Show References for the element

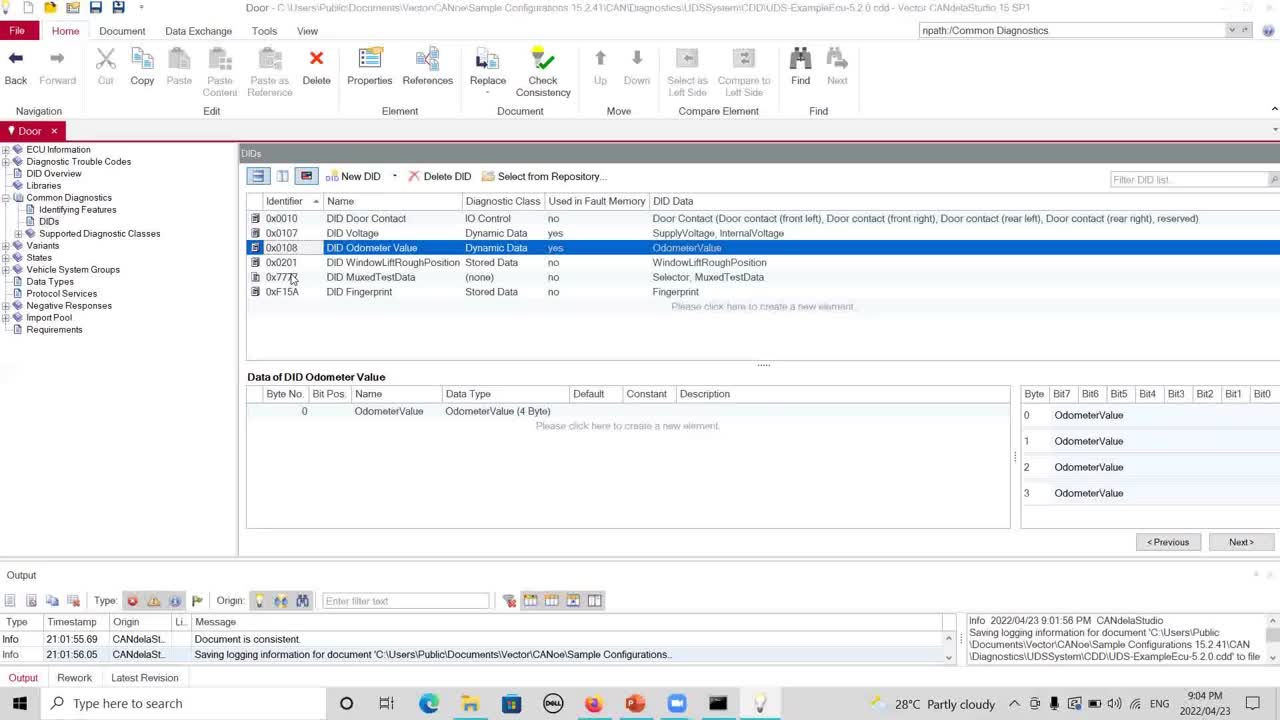coord(427,67)
